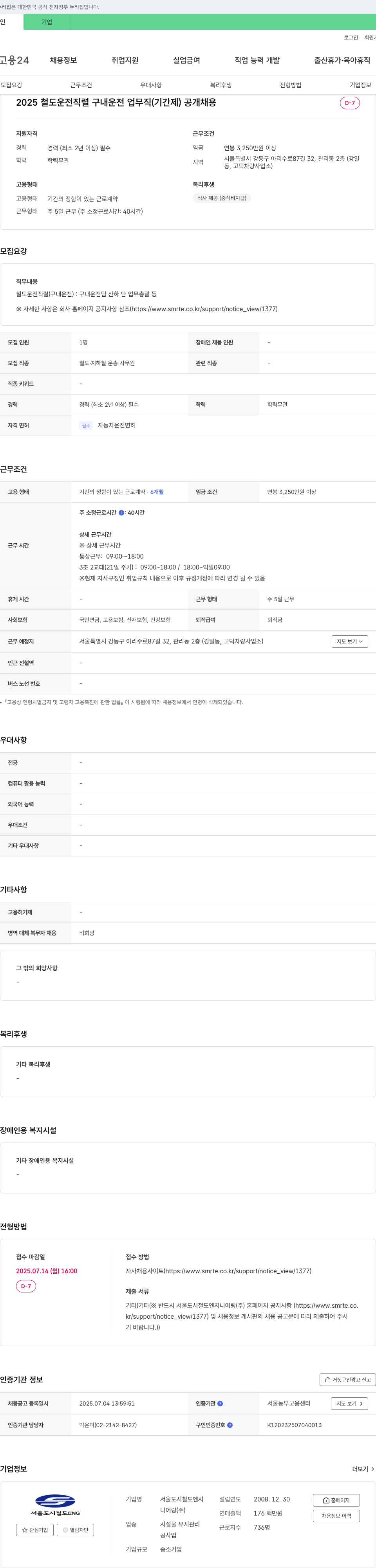View 채용정보 이력 for the company
Image resolution: width=376 pixels, height=1568 pixels.
(x=336, y=1516)
